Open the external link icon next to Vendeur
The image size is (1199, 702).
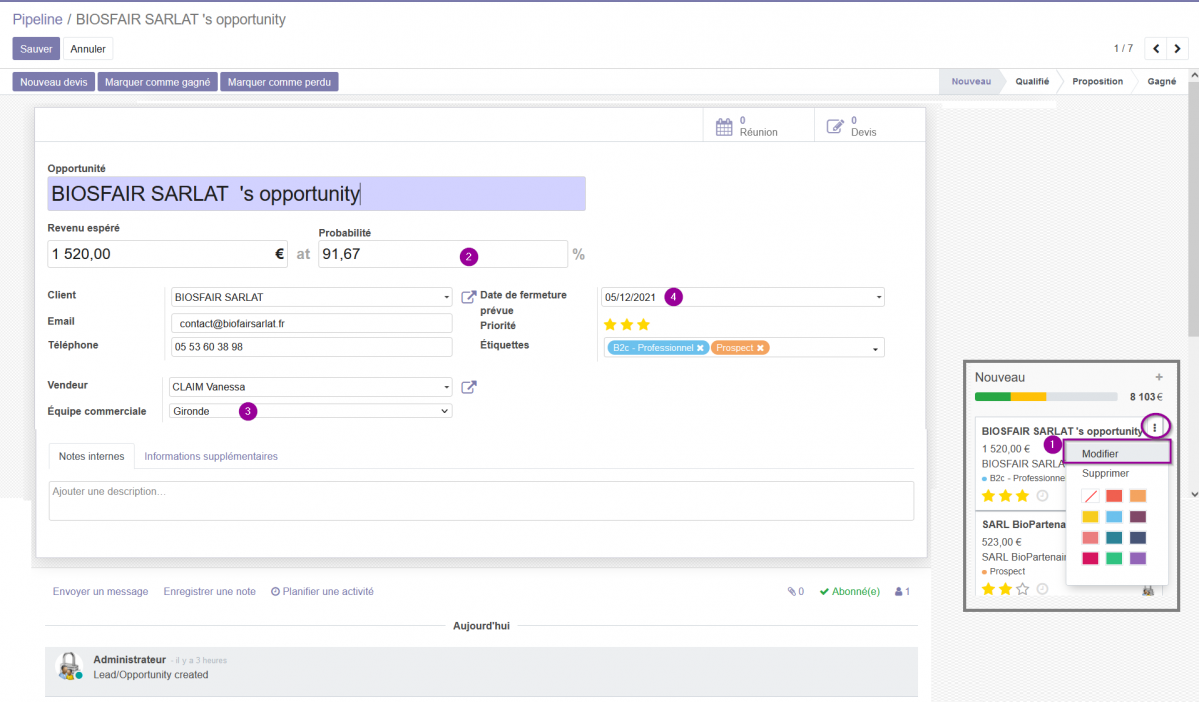click(x=469, y=387)
